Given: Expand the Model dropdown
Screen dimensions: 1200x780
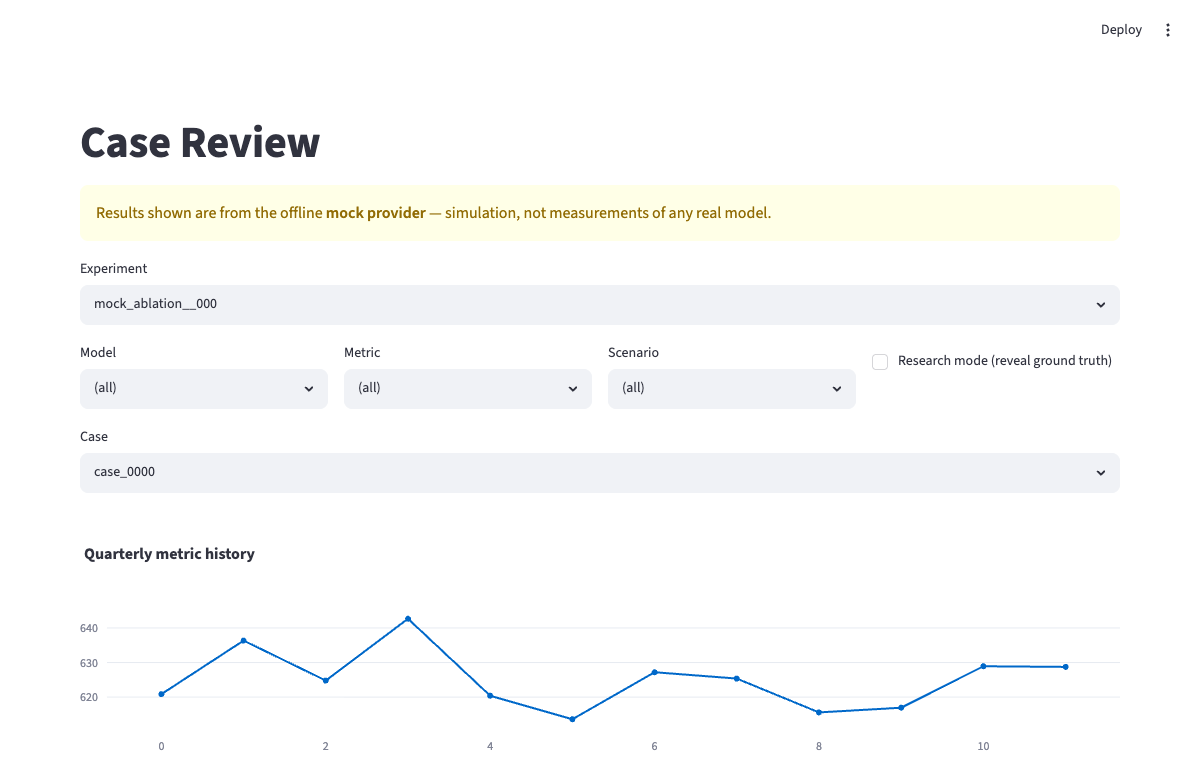Looking at the screenshot, I should [204, 388].
